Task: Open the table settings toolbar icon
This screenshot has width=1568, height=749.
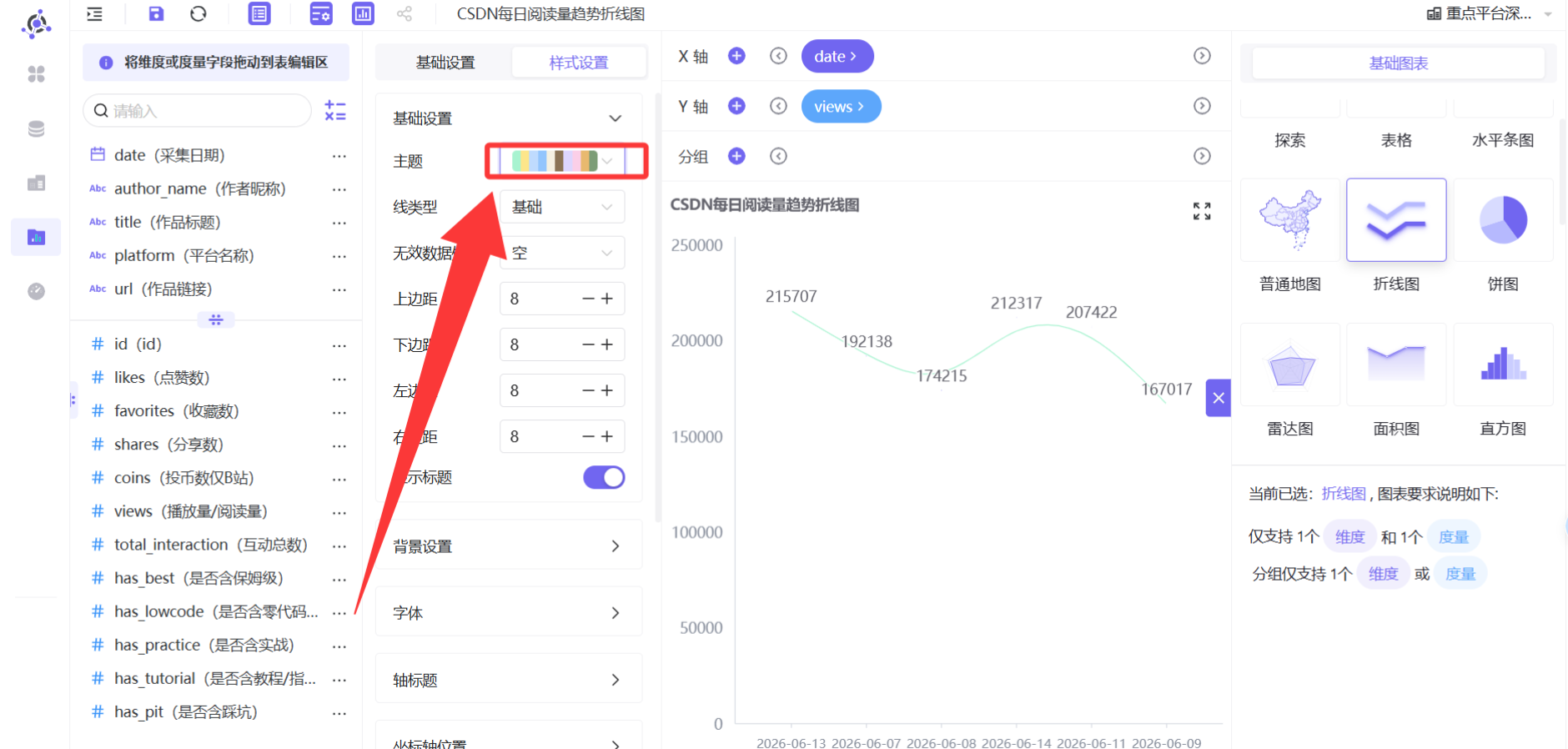Action: click(x=321, y=14)
